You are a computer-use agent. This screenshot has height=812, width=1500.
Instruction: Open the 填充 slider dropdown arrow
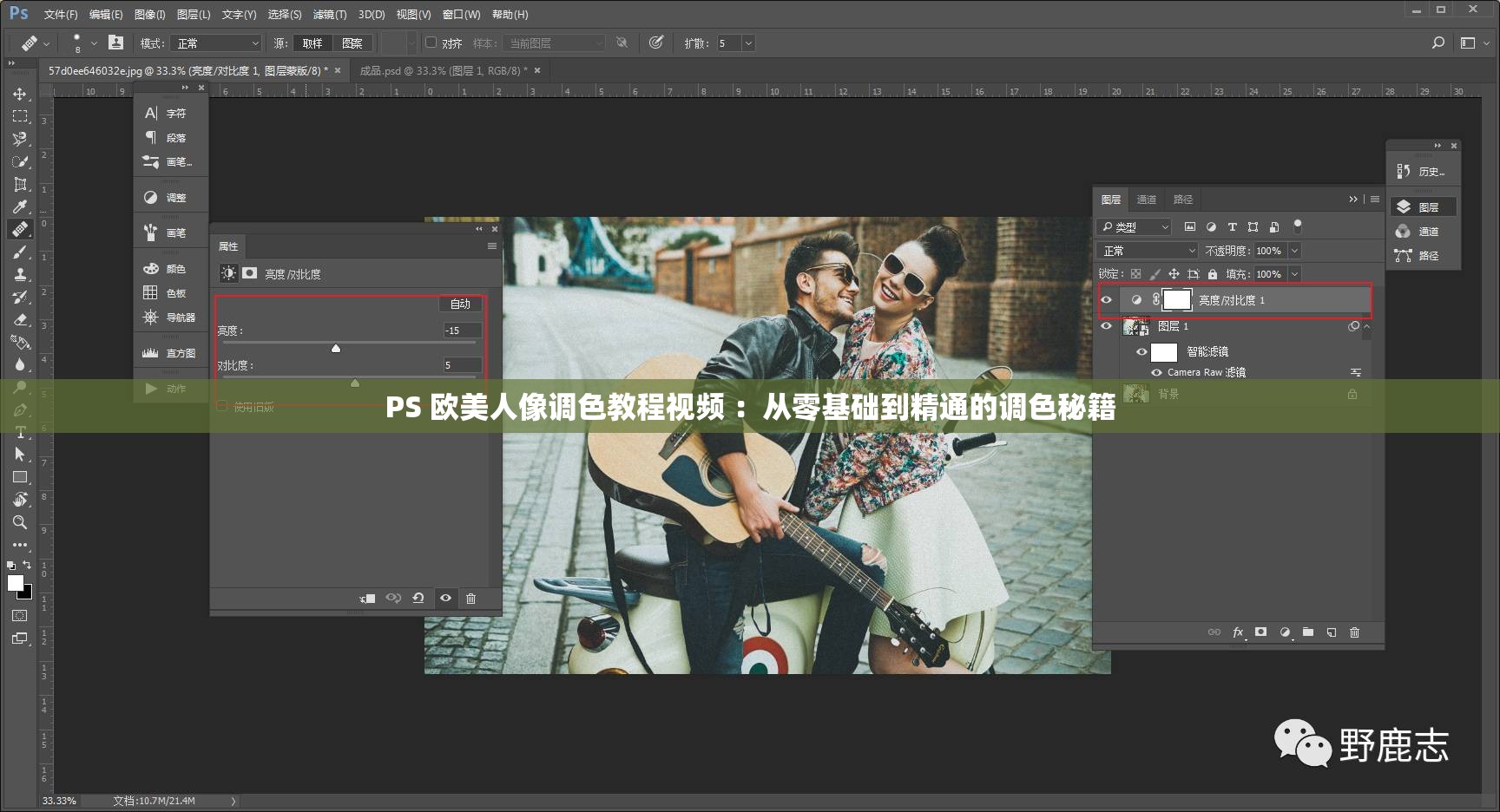(x=1294, y=274)
